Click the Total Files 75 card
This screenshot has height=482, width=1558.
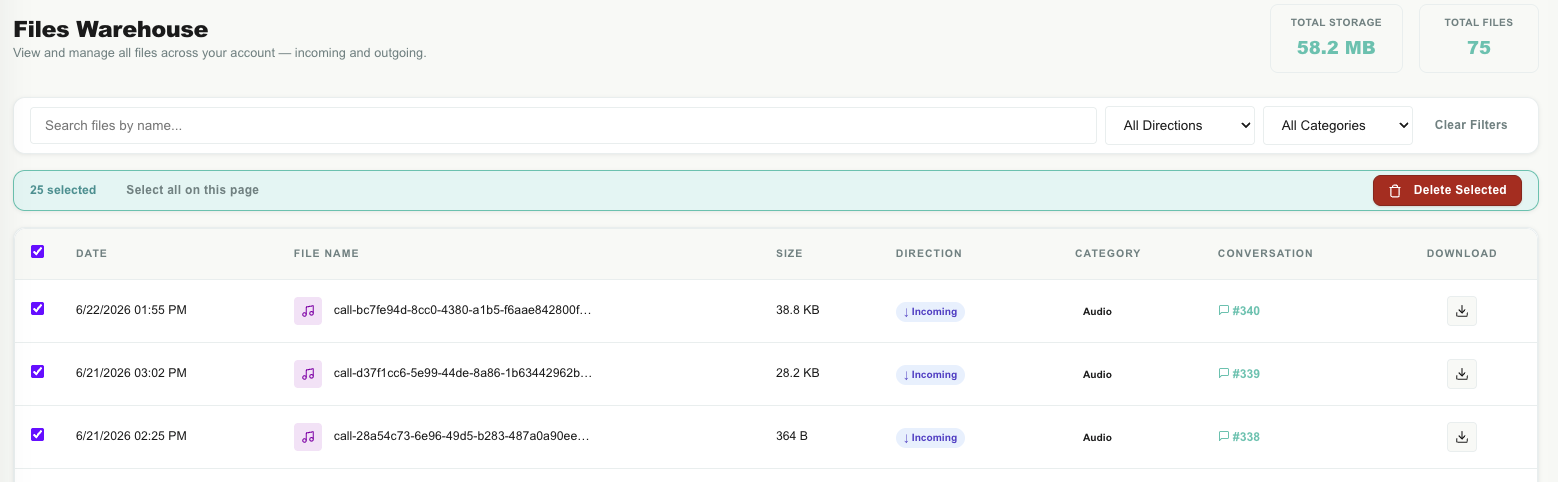tap(1479, 38)
